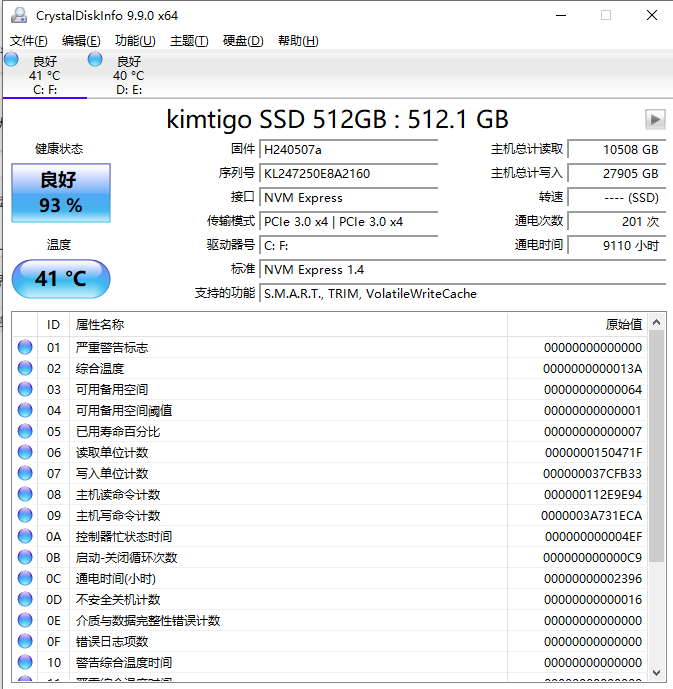Screen dimensions: 673x689
Task: Select the C: F: disk status orb
Action: tap(11, 59)
